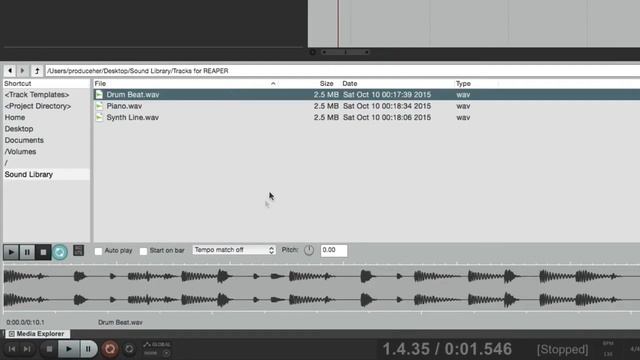The image size is (640, 360).
Task: Open preview volume mixer icon
Action: pyautogui.click(x=78, y=250)
